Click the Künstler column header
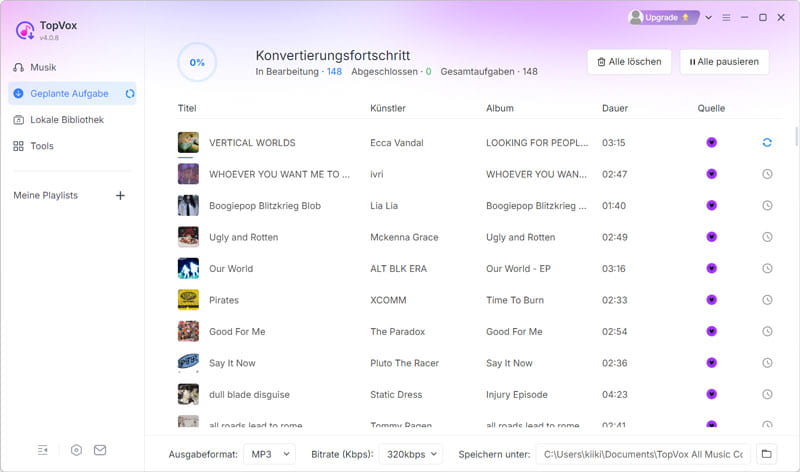The image size is (800, 472). (x=388, y=108)
